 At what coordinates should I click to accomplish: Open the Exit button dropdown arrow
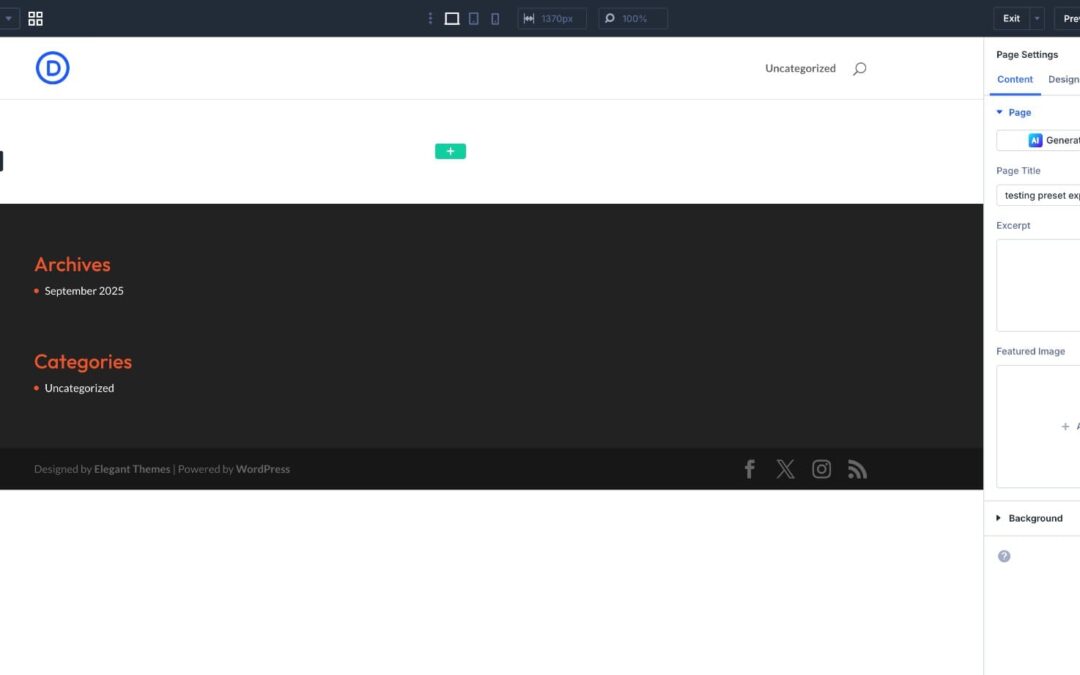tap(1037, 17)
